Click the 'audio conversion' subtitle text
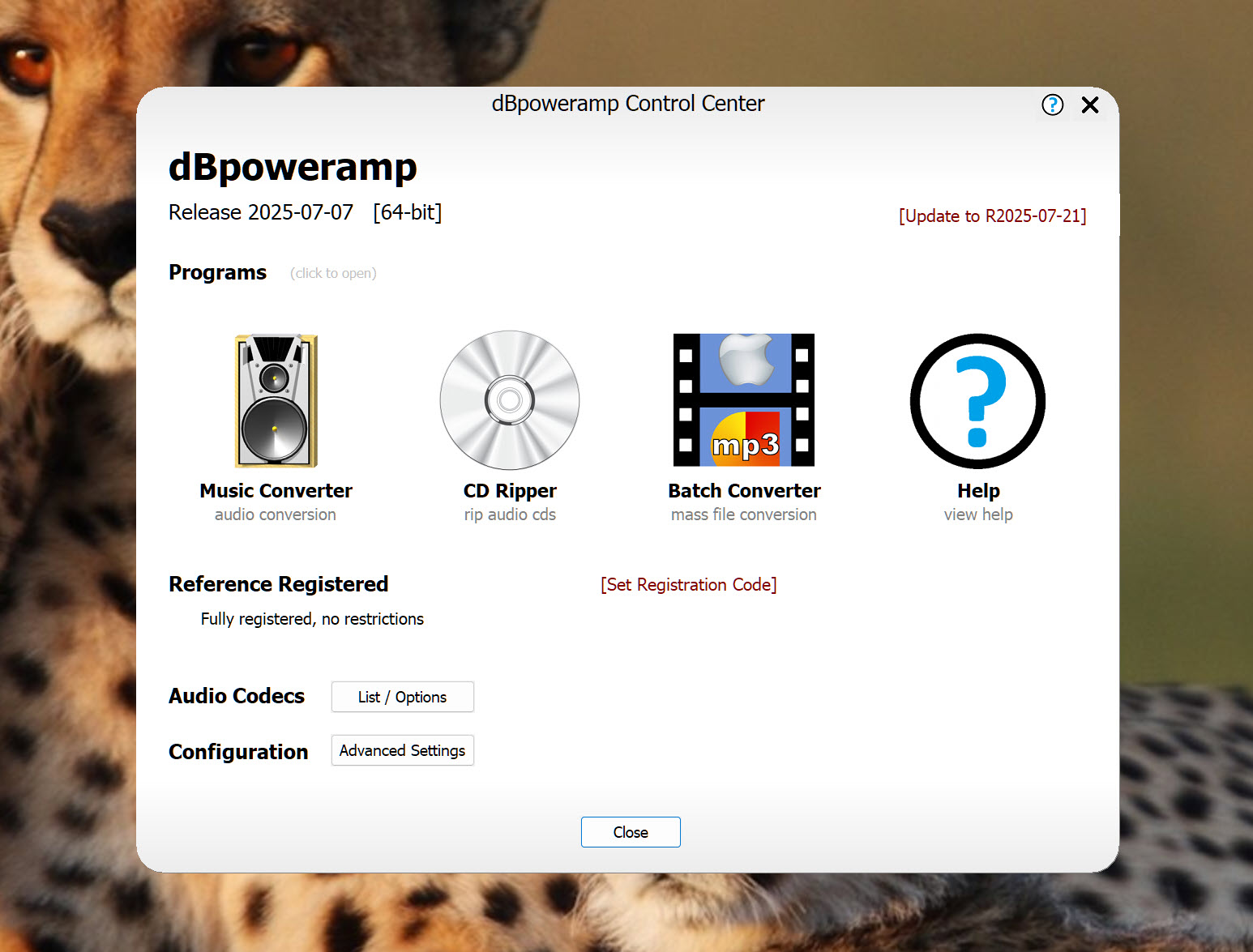 pos(275,514)
